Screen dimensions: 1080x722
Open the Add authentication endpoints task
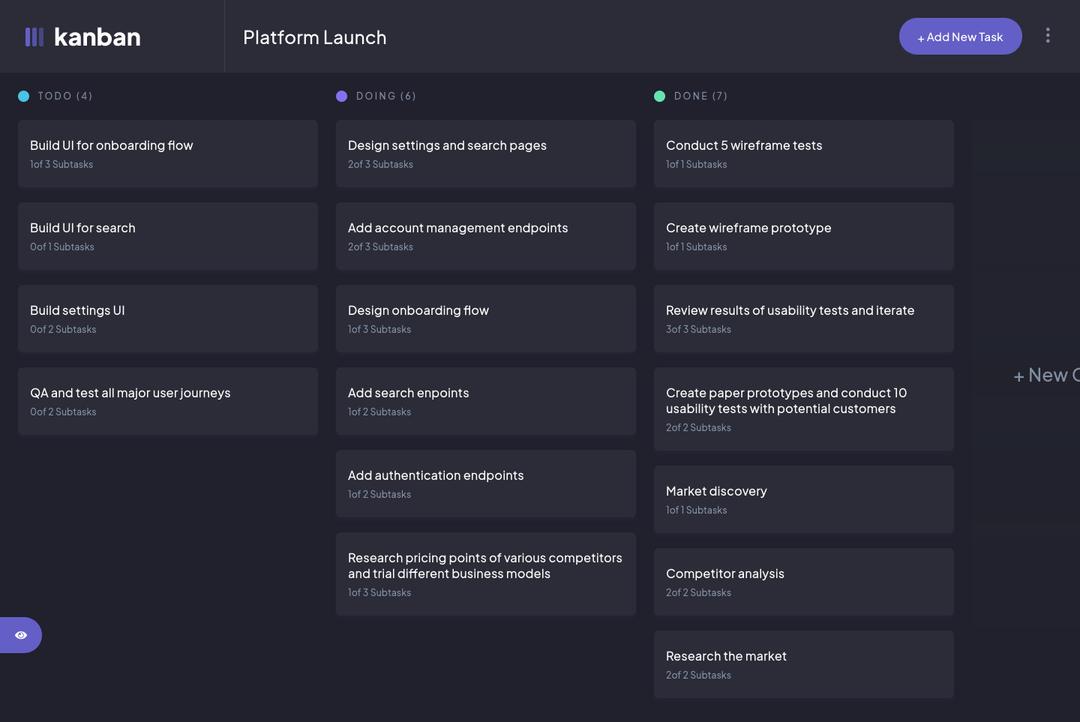(x=485, y=484)
